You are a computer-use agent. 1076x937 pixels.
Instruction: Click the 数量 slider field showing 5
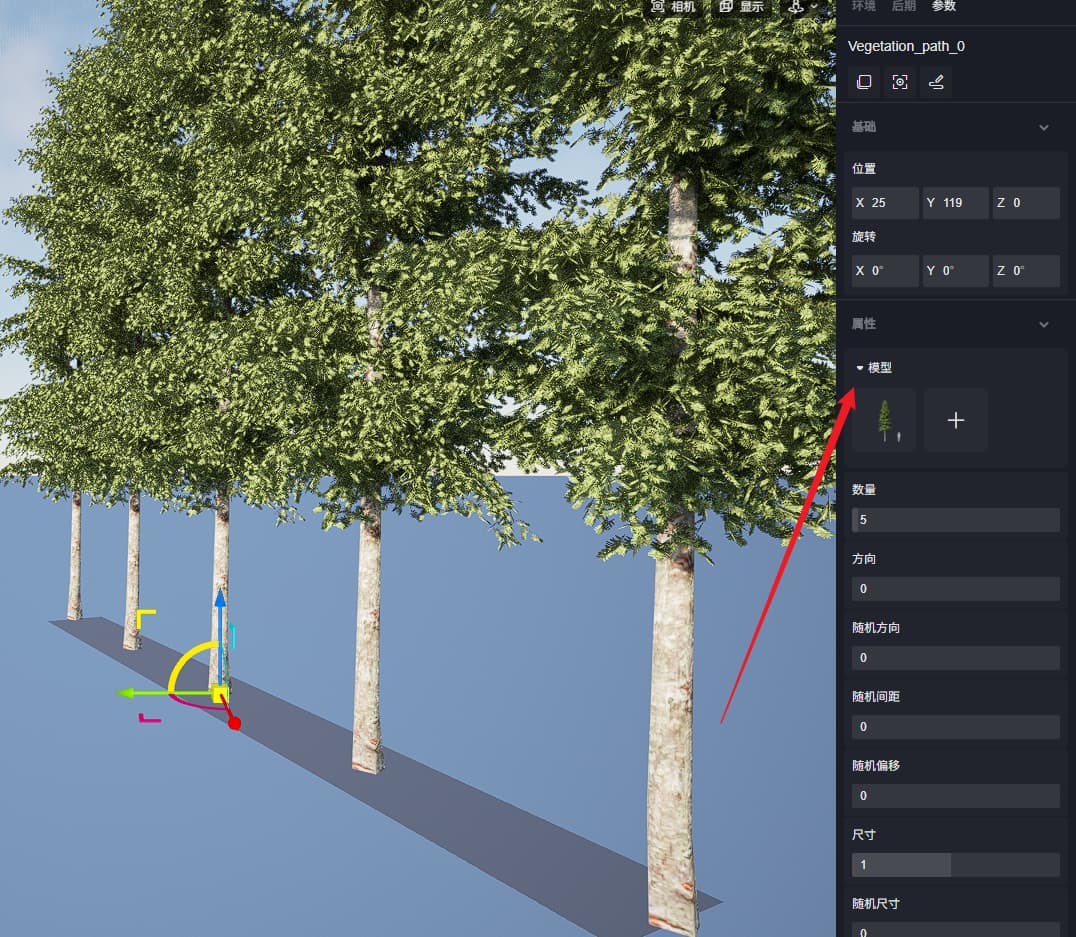(955, 520)
